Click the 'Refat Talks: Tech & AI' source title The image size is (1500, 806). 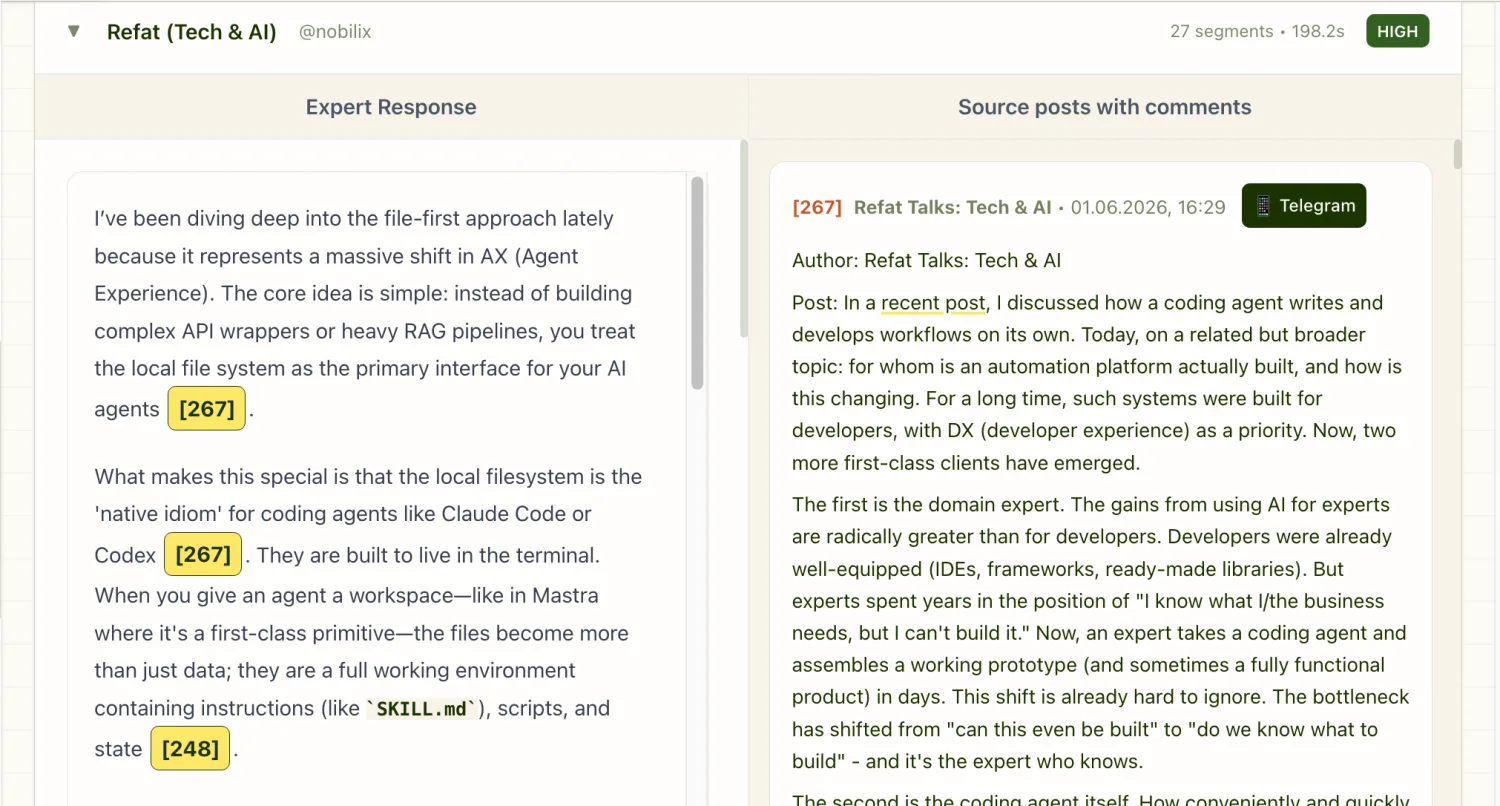952,207
